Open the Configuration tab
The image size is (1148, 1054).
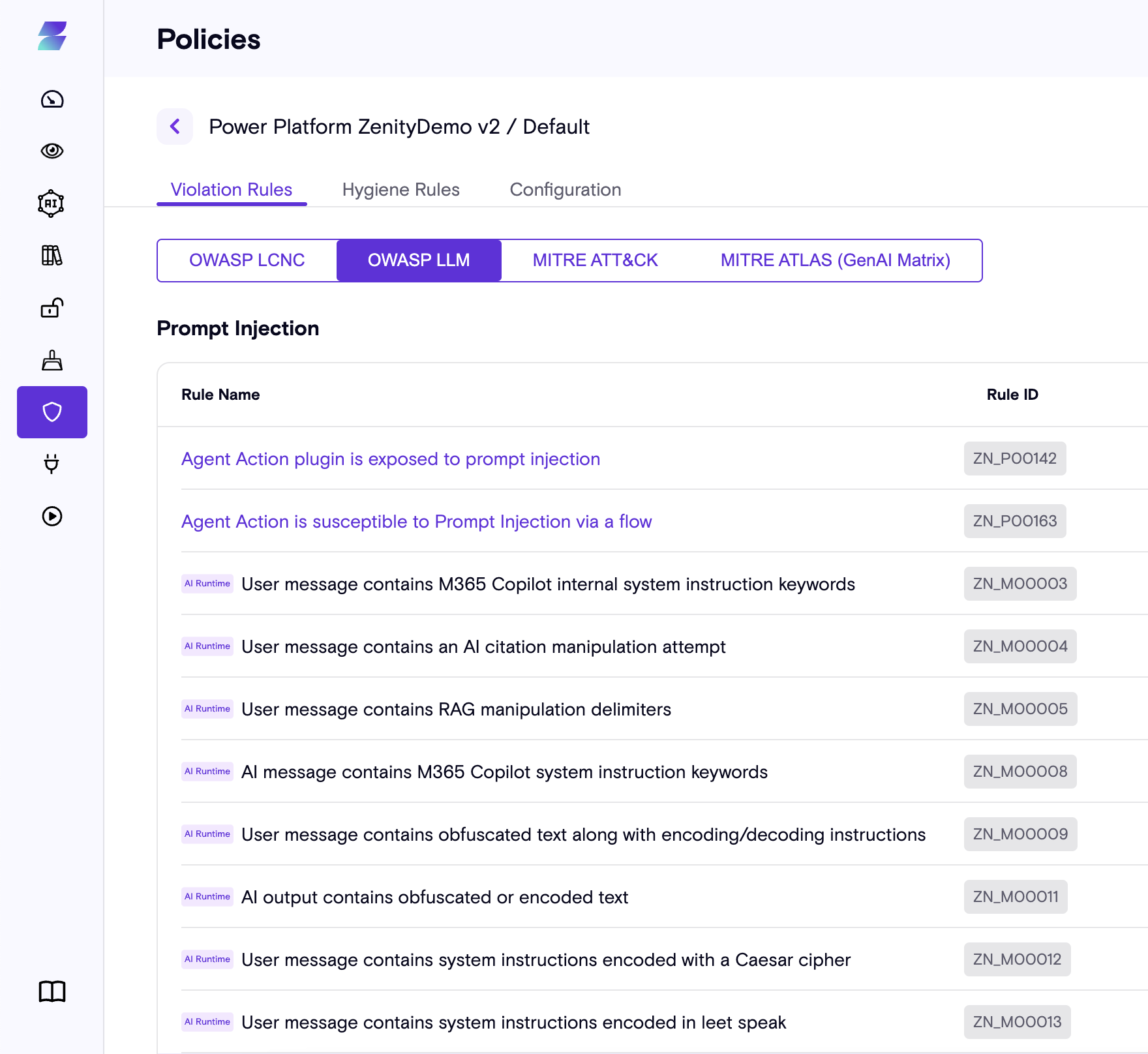click(565, 190)
